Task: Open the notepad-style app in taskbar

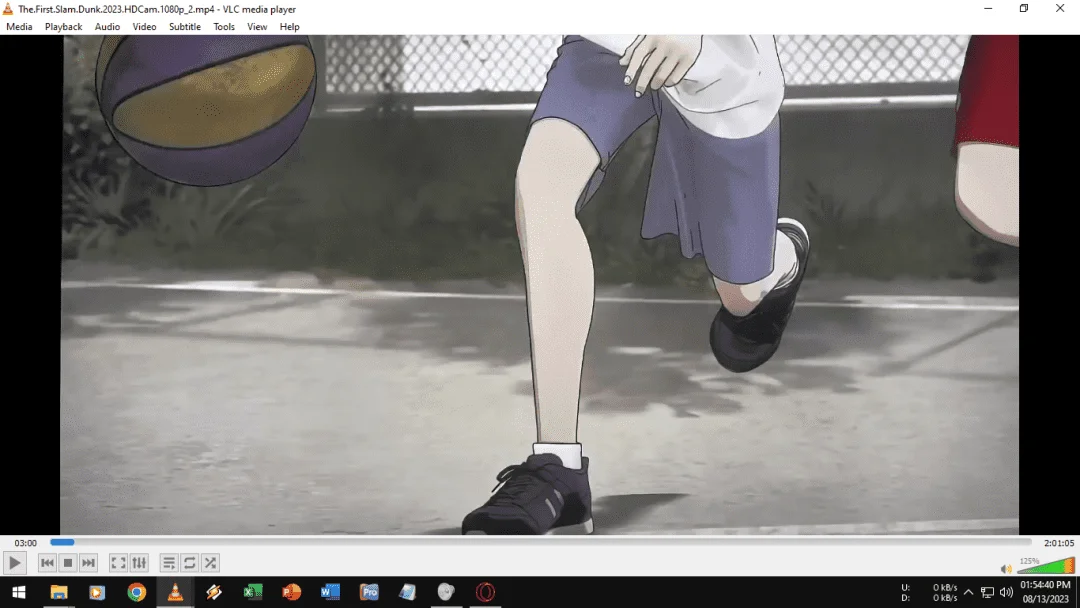Action: 408,592
